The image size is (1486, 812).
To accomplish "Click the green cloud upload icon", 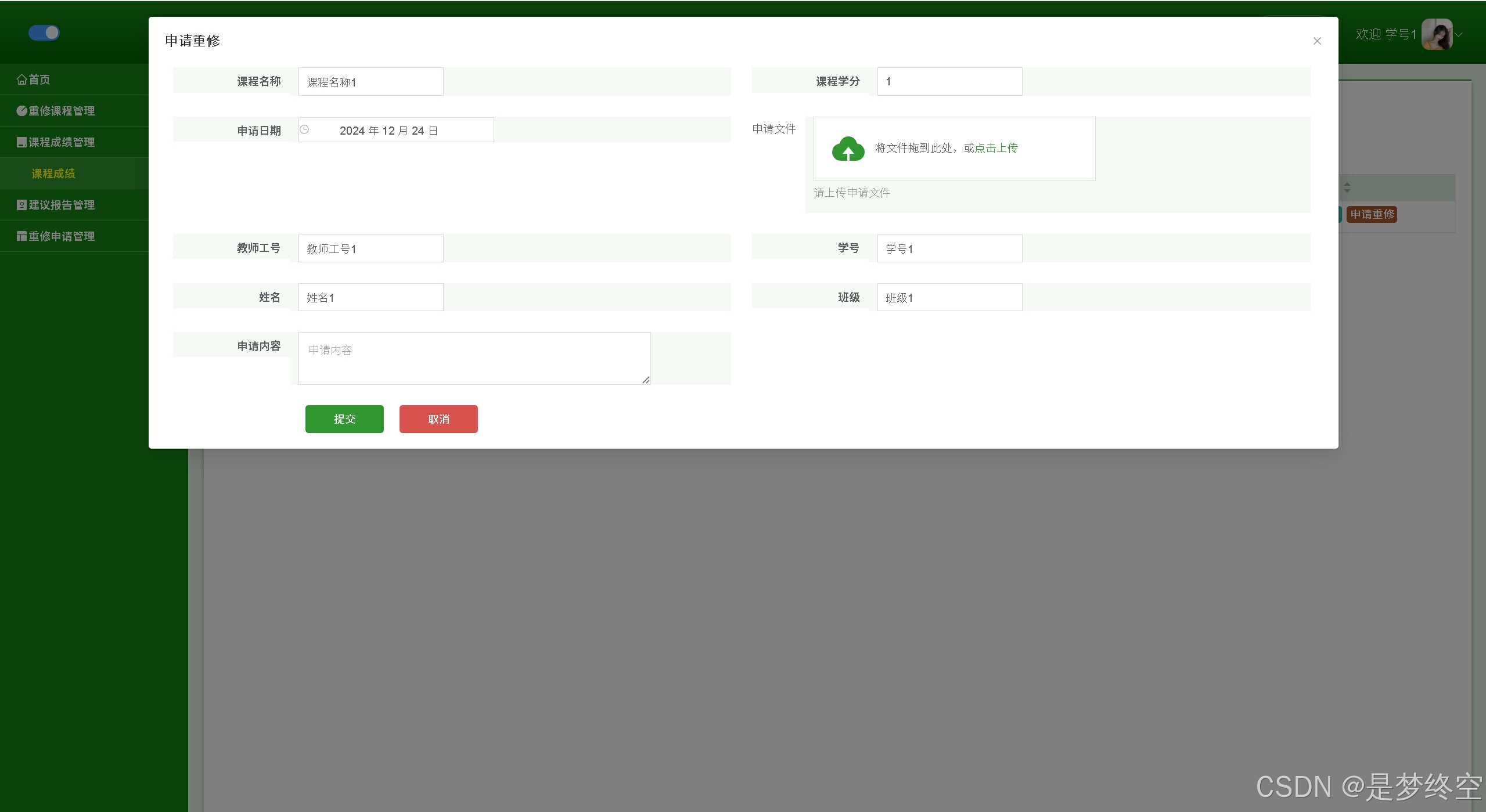I will 848,149.
